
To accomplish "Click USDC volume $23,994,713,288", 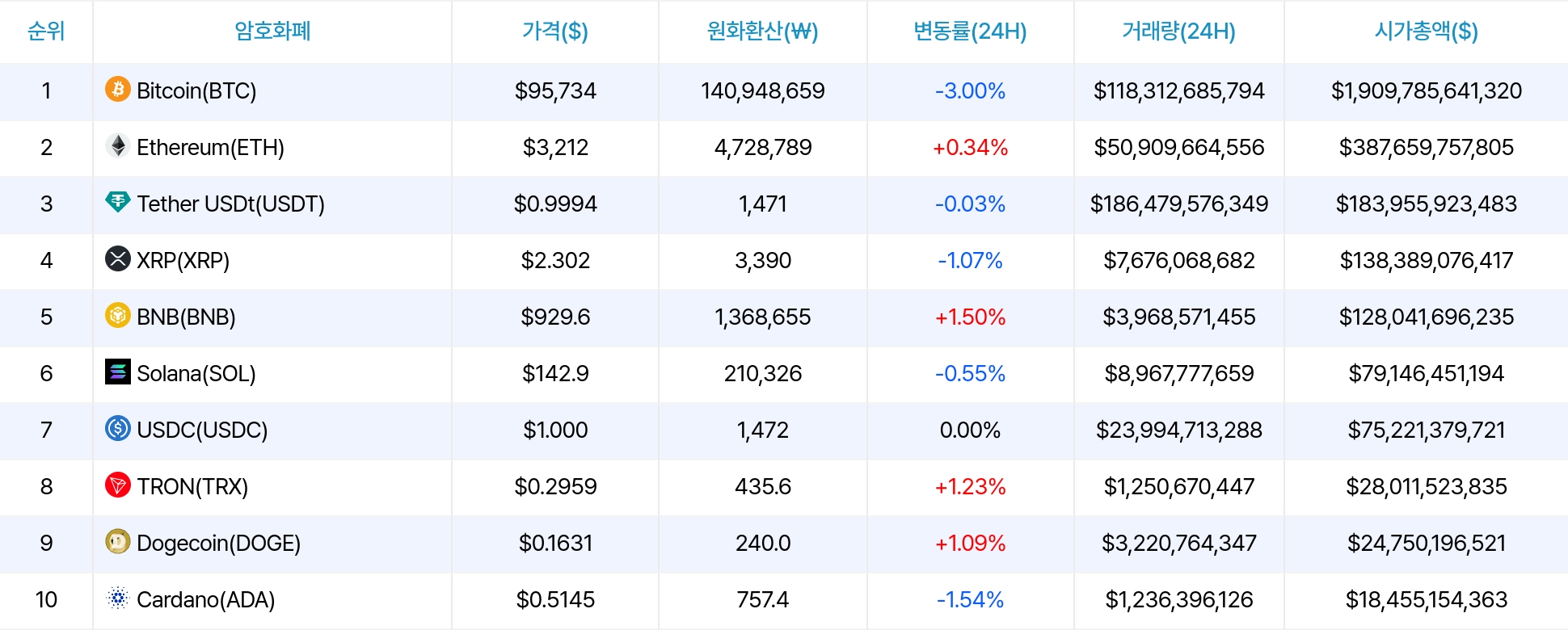I will (1179, 430).
